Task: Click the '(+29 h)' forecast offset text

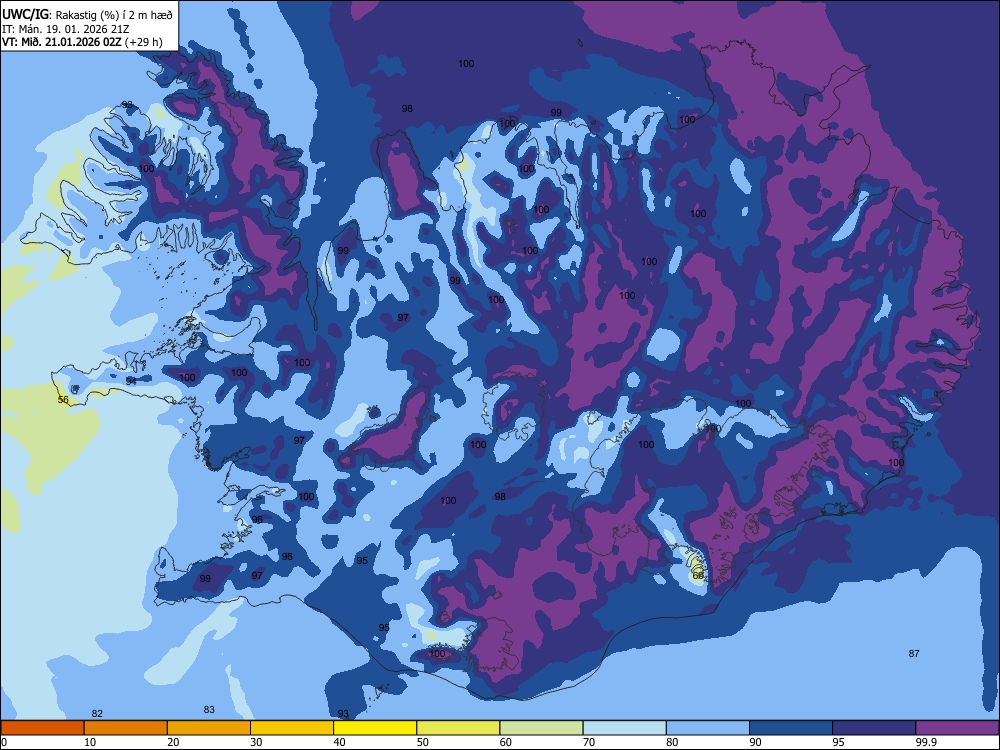Action: [143, 42]
